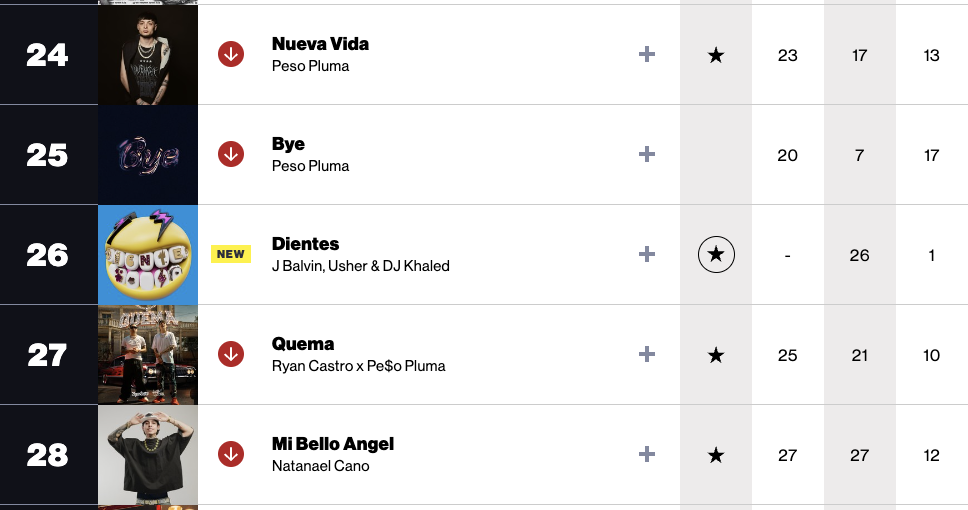Image resolution: width=968 pixels, height=510 pixels.
Task: Click the red down arrow beside Nueva Vida
Action: 231,54
